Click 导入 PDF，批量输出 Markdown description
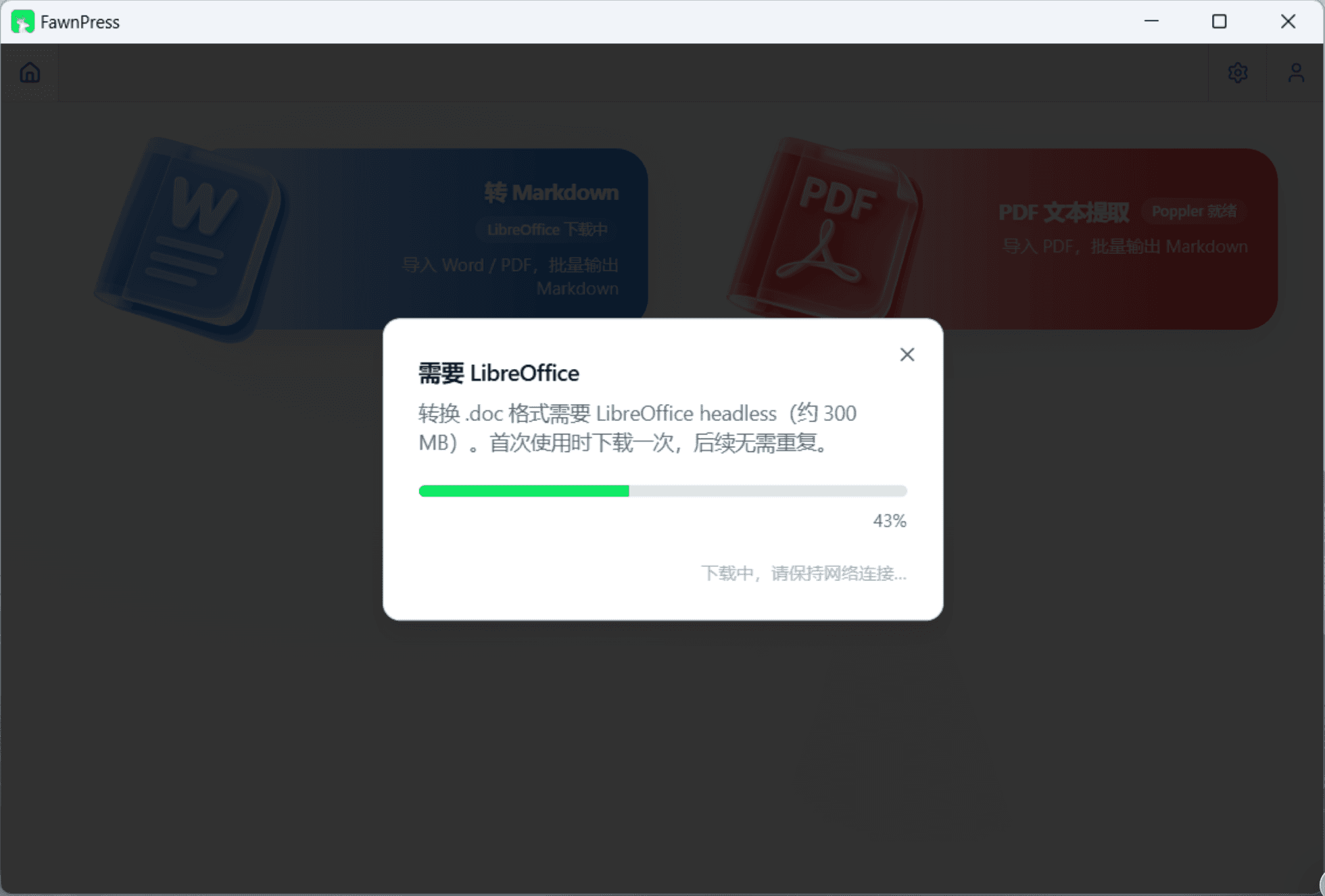The image size is (1325, 896). tap(1124, 246)
